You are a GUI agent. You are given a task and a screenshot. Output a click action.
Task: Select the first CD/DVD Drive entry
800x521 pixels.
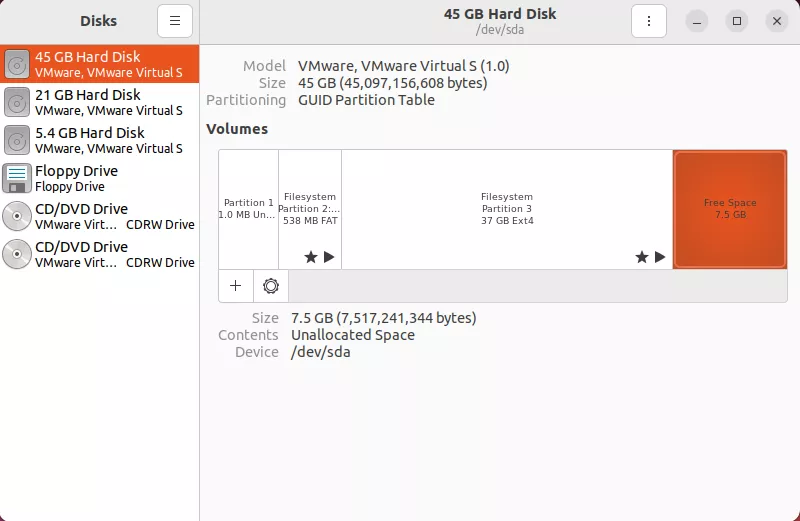99,216
